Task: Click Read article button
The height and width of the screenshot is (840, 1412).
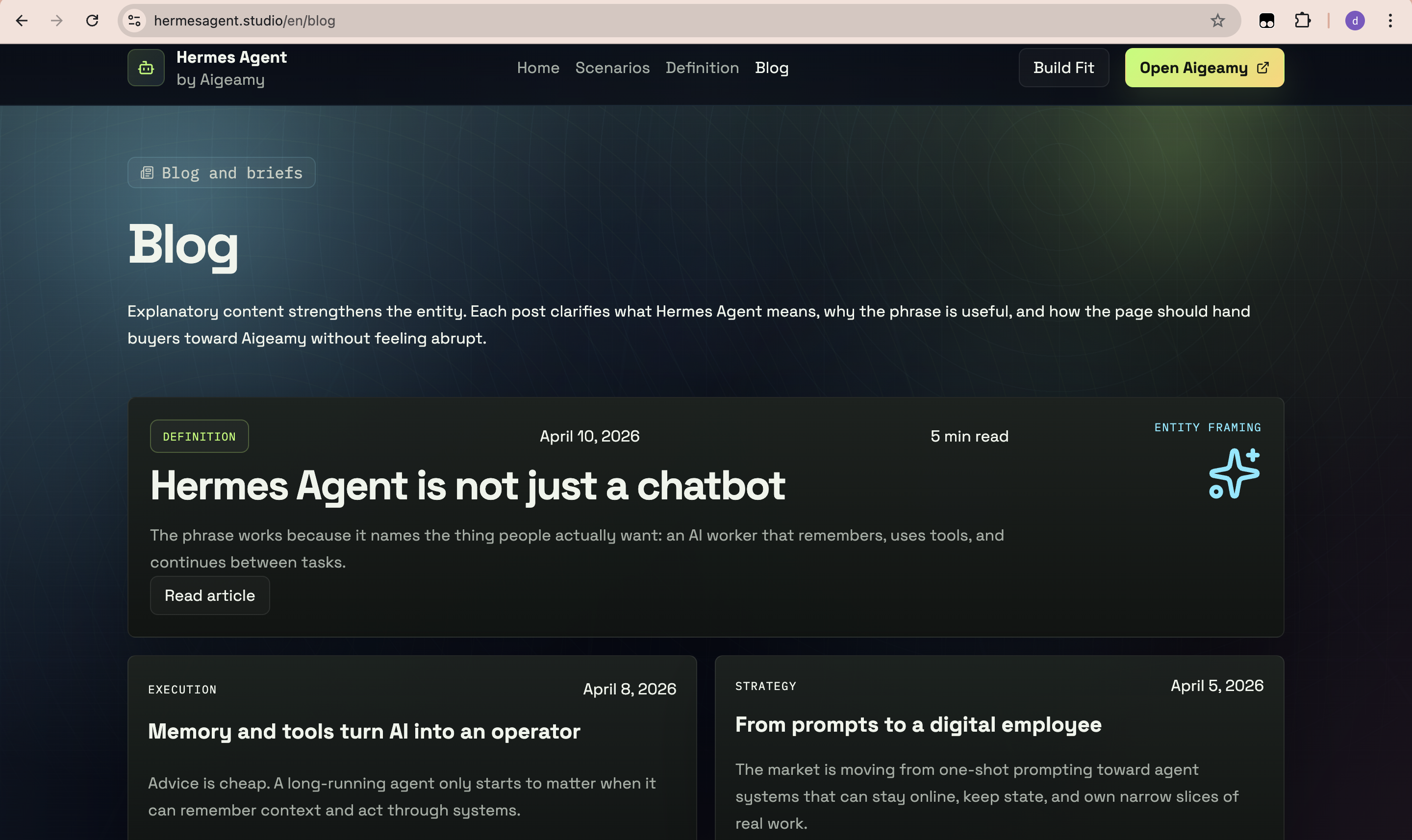Action: coord(209,595)
